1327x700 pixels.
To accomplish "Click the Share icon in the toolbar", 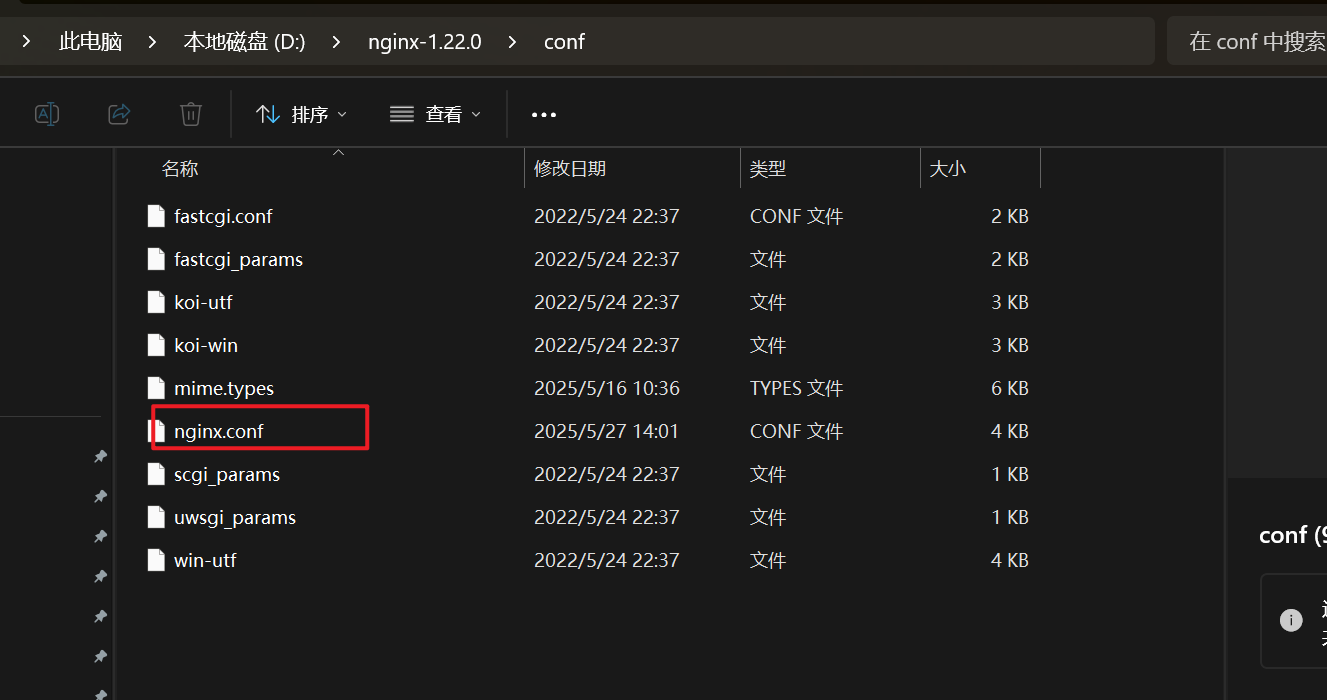I will 118,113.
